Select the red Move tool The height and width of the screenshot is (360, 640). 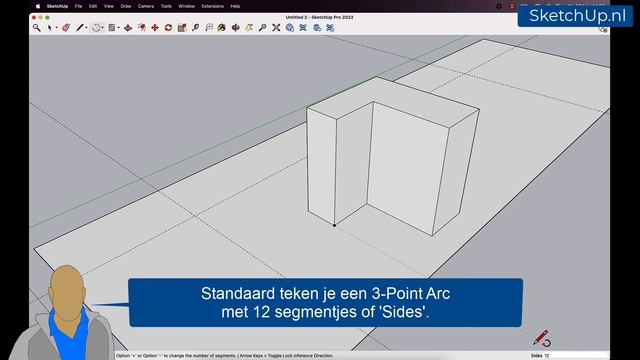[x=155, y=28]
